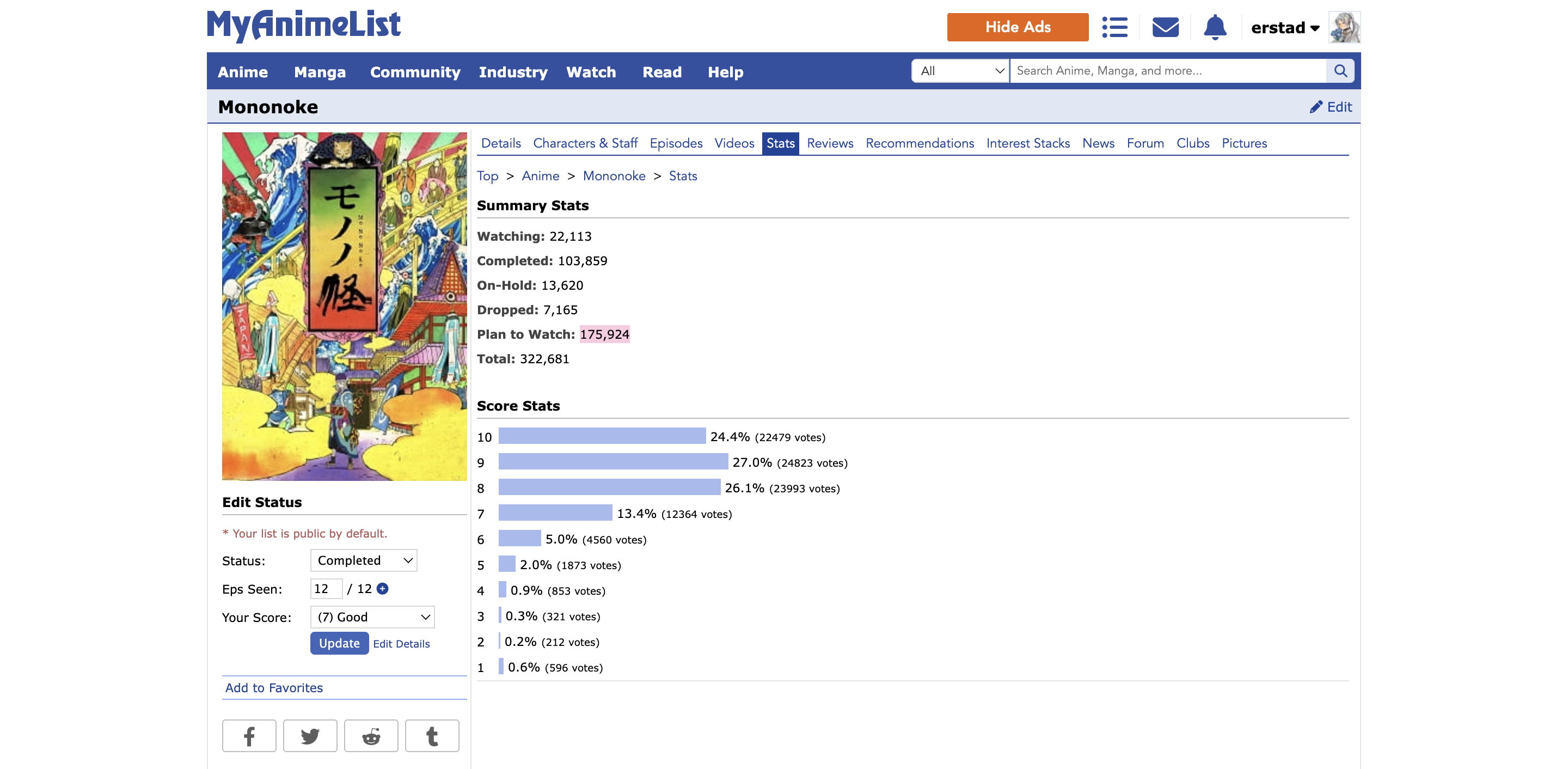Share on Reddit icon button

point(371,736)
